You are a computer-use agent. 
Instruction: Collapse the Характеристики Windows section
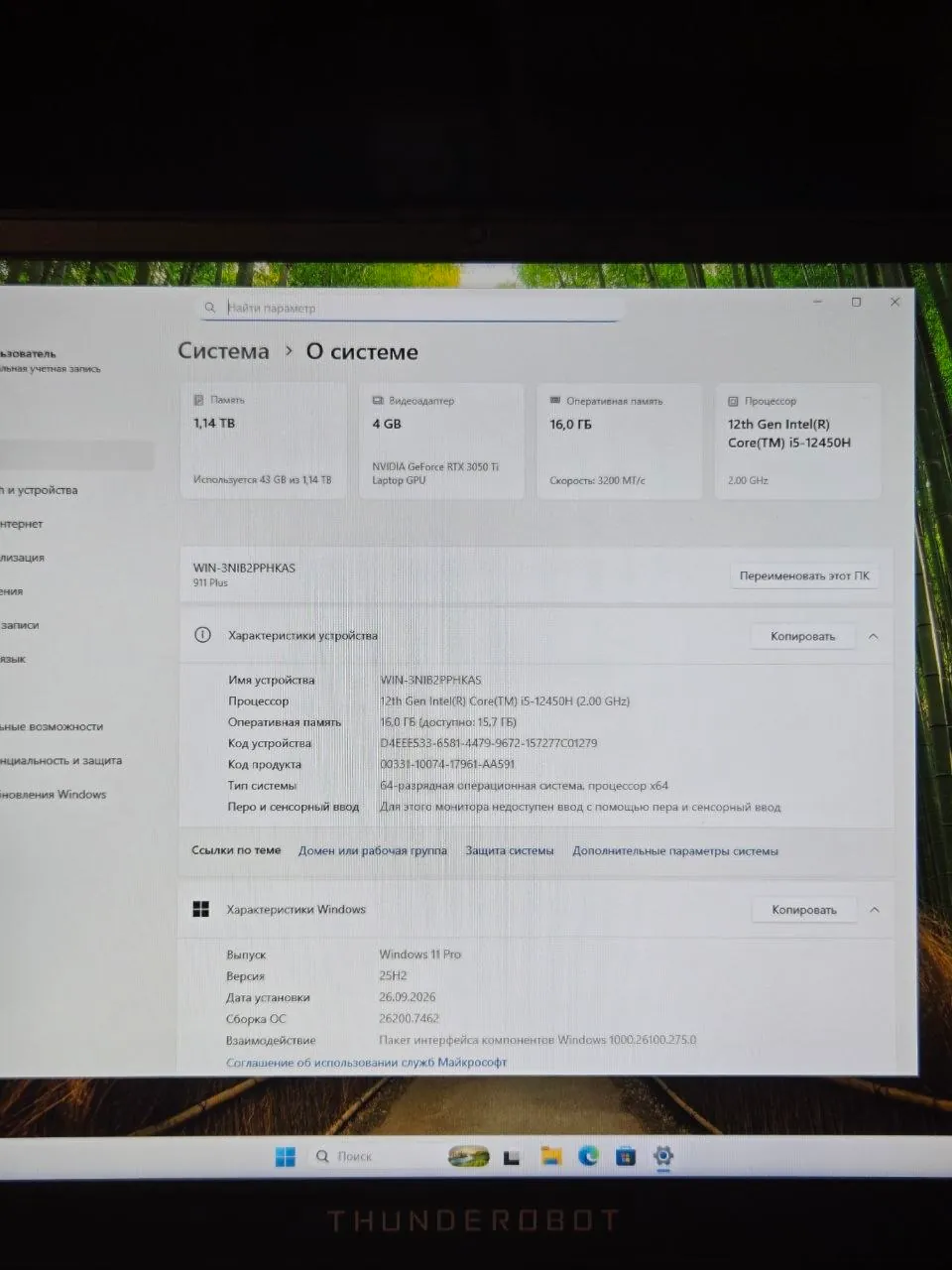point(875,910)
